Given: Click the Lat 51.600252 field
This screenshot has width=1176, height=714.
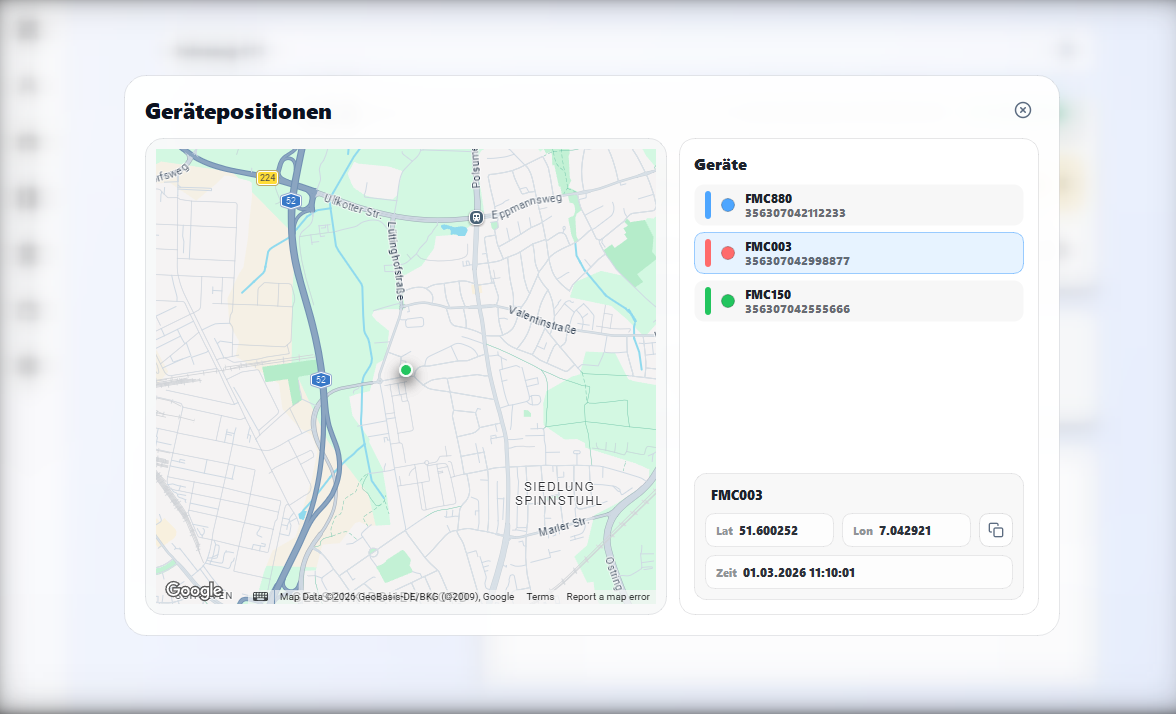Looking at the screenshot, I should (769, 530).
